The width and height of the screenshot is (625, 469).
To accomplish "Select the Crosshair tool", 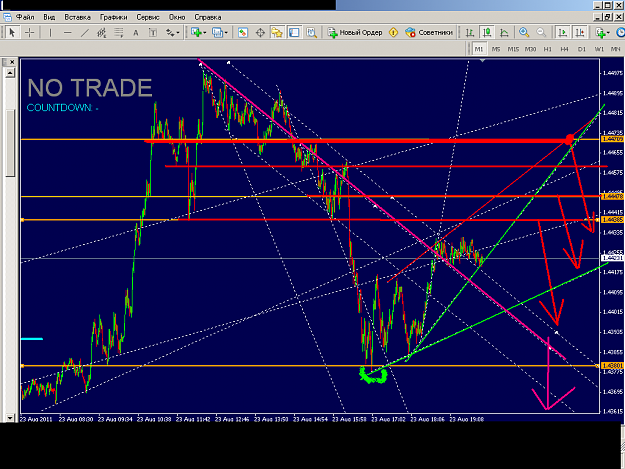I will pyautogui.click(x=29, y=32).
